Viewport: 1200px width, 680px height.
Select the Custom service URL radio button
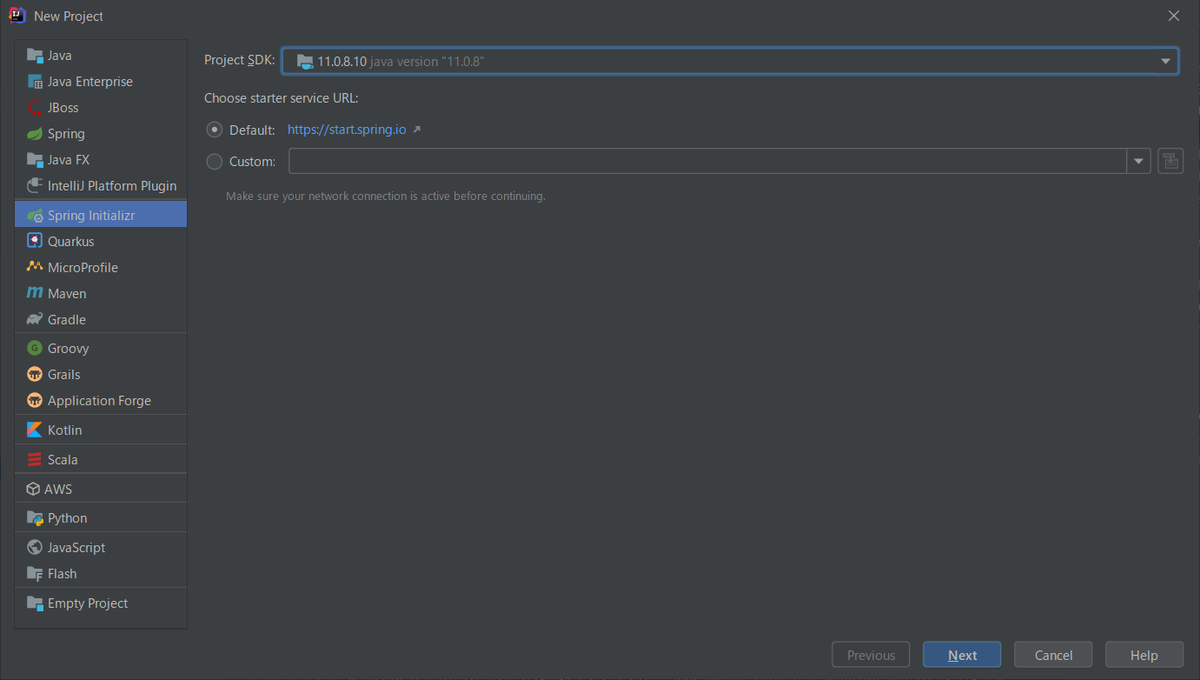[x=214, y=161]
